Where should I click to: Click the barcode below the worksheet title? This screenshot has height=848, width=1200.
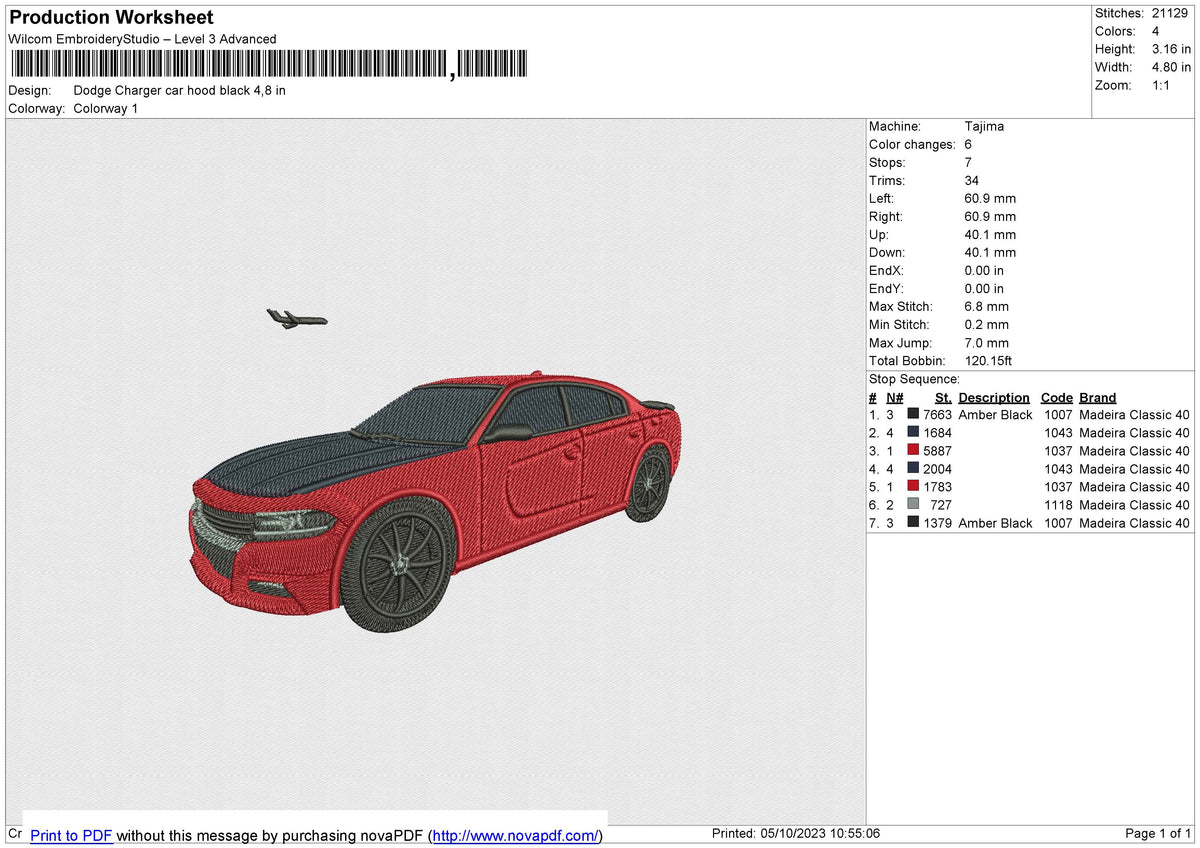tap(269, 65)
